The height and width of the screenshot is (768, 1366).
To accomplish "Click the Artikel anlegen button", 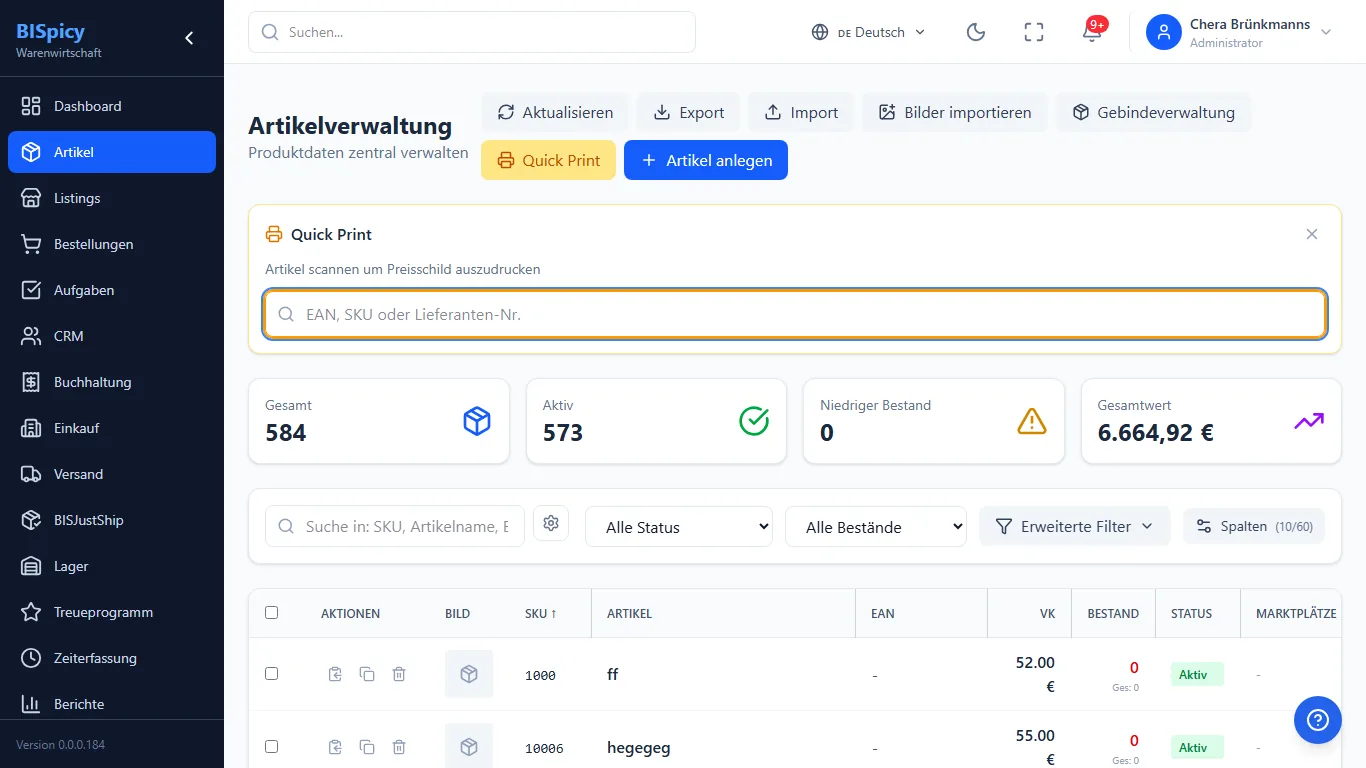I will pos(706,160).
